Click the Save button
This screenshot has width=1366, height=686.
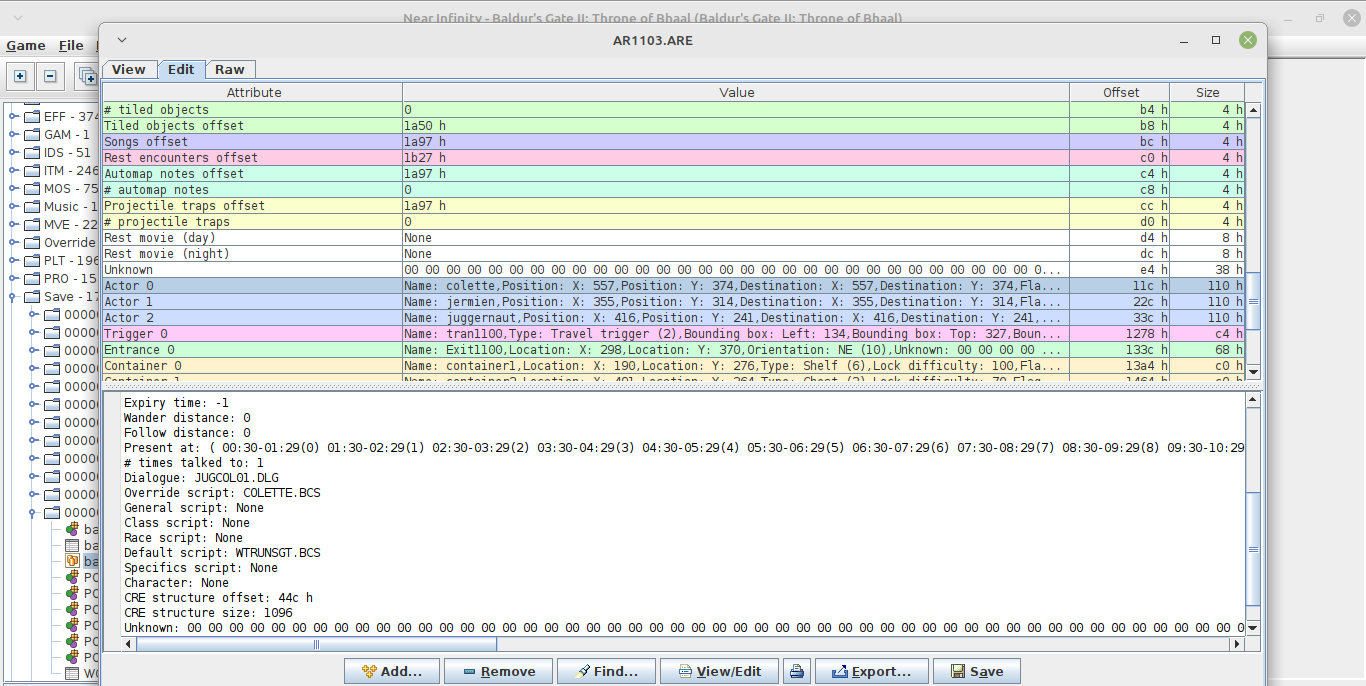tap(976, 671)
